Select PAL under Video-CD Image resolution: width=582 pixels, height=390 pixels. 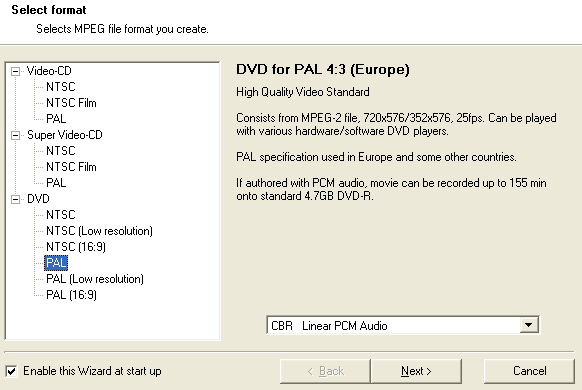click(x=56, y=119)
